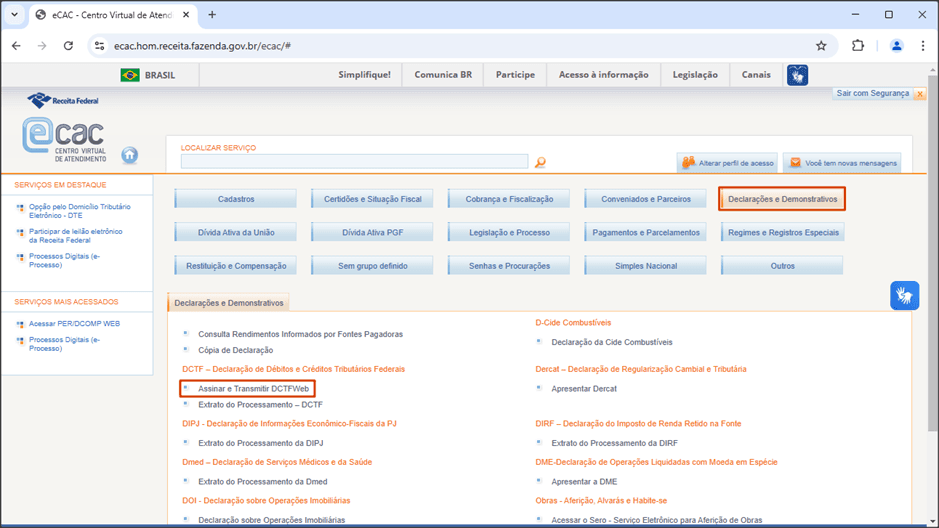Screen dimensions: 939x528
Task: Open the Legislação menu item
Action: pos(695,75)
